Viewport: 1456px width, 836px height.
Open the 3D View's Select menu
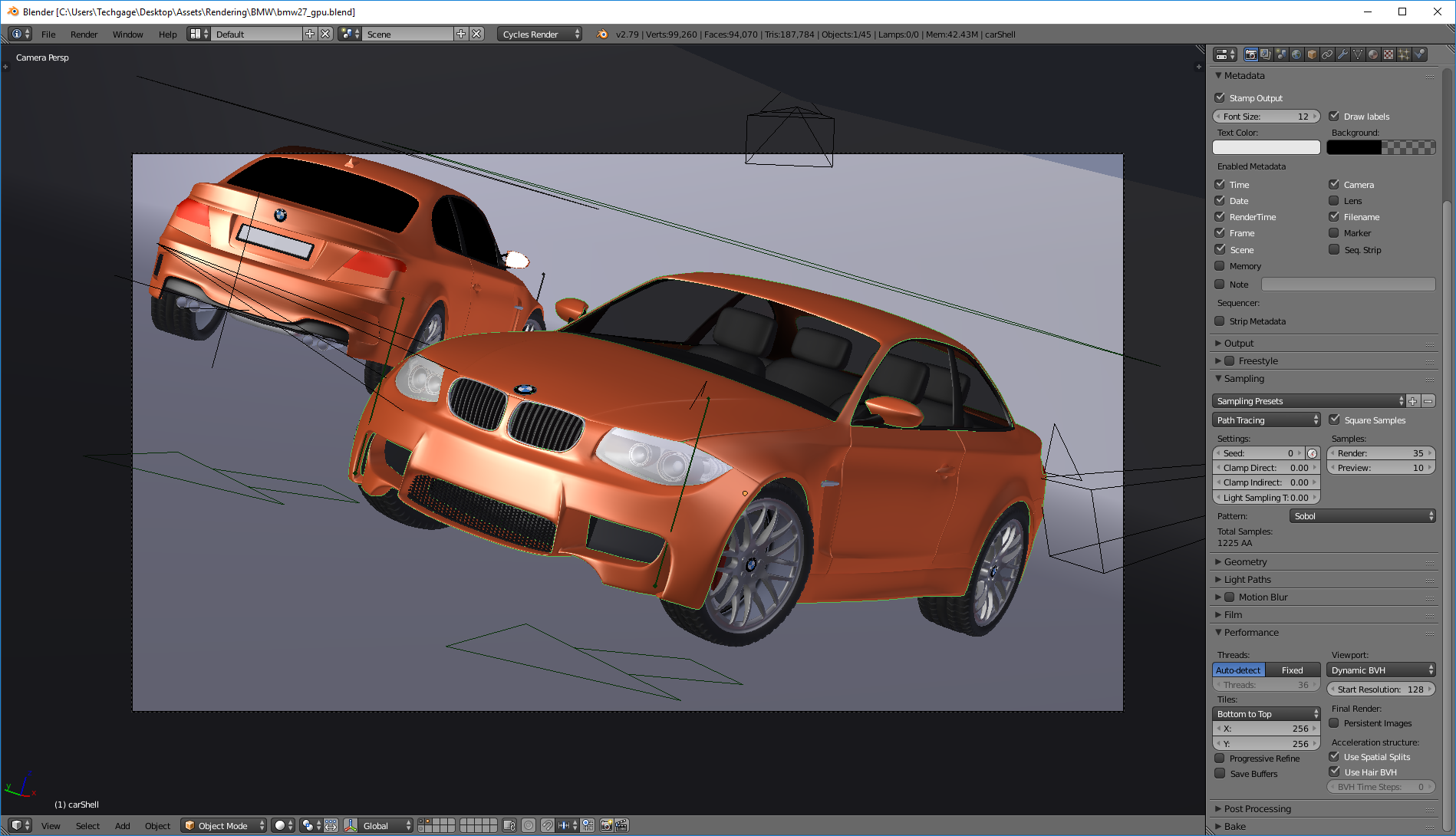click(87, 826)
